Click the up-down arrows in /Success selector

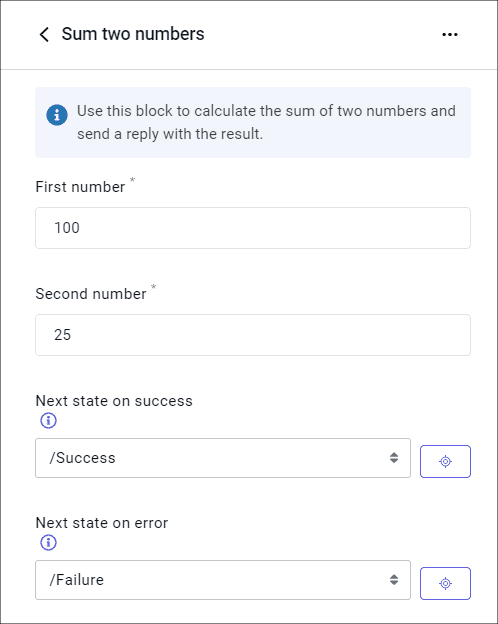(394, 458)
